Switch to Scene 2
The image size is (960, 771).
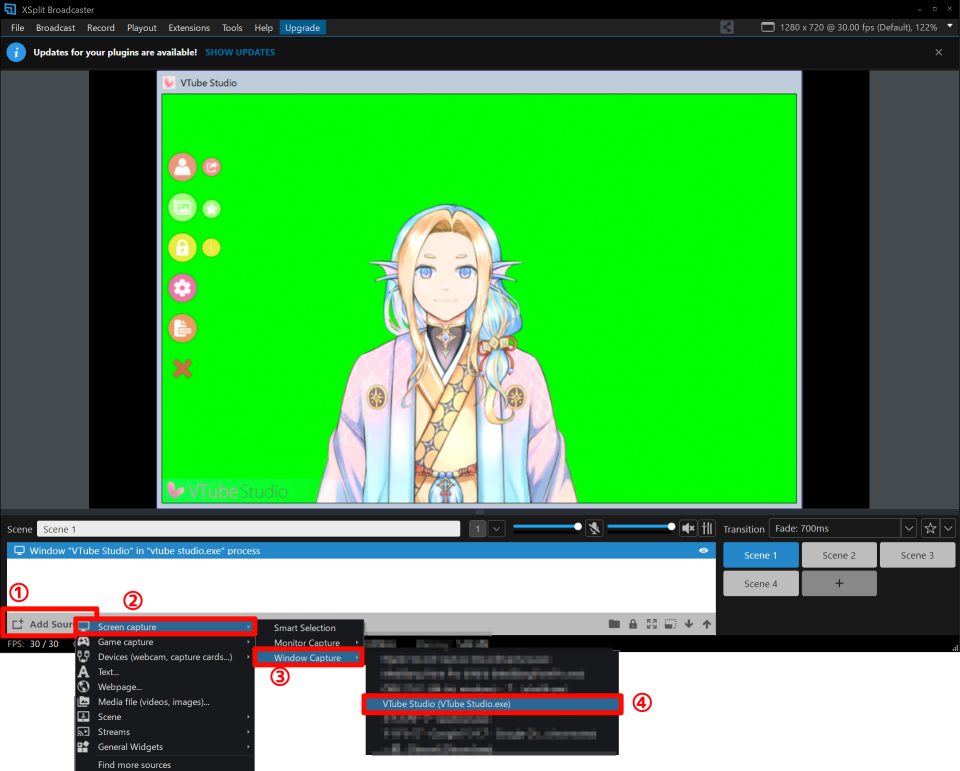(839, 555)
